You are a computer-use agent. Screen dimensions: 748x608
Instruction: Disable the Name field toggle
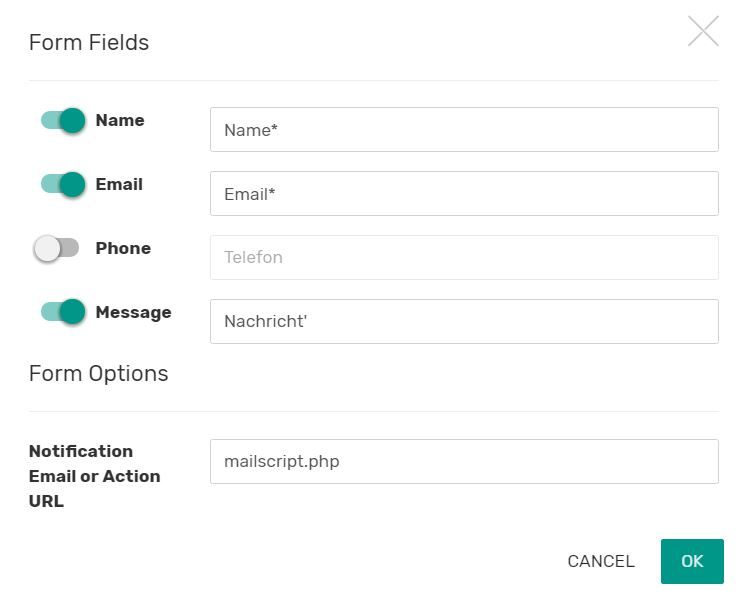pyautogui.click(x=62, y=121)
